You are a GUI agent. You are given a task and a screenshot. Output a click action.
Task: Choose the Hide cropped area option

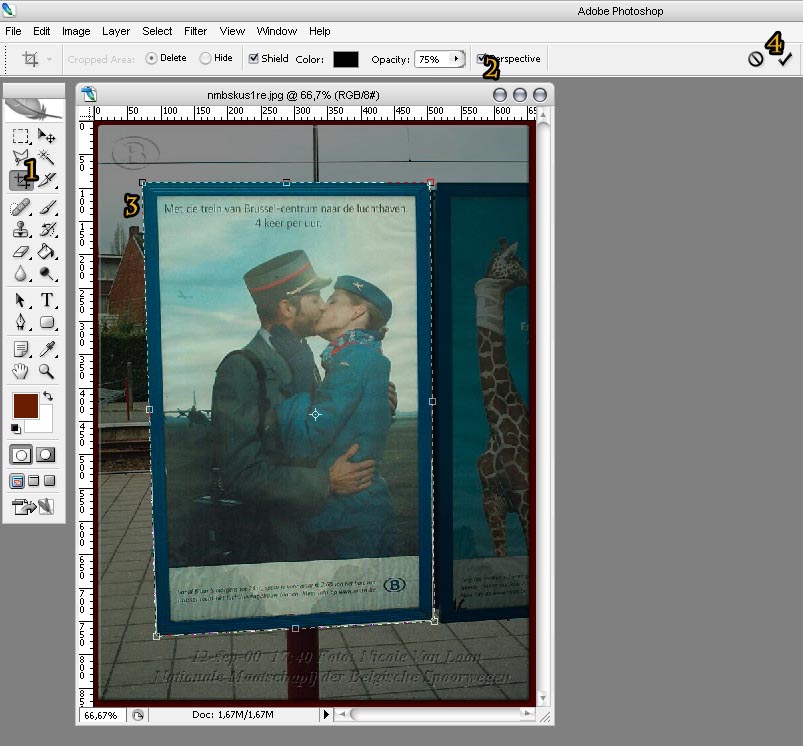click(x=205, y=58)
